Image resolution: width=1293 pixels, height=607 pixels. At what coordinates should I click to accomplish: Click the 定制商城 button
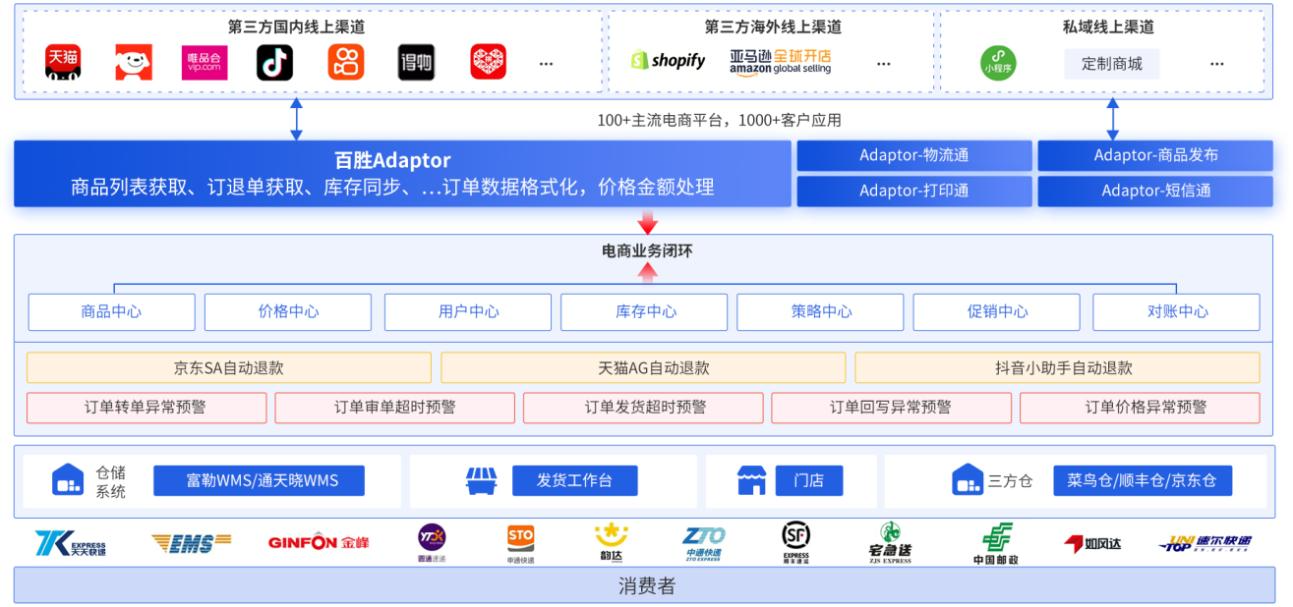[x=1112, y=64]
